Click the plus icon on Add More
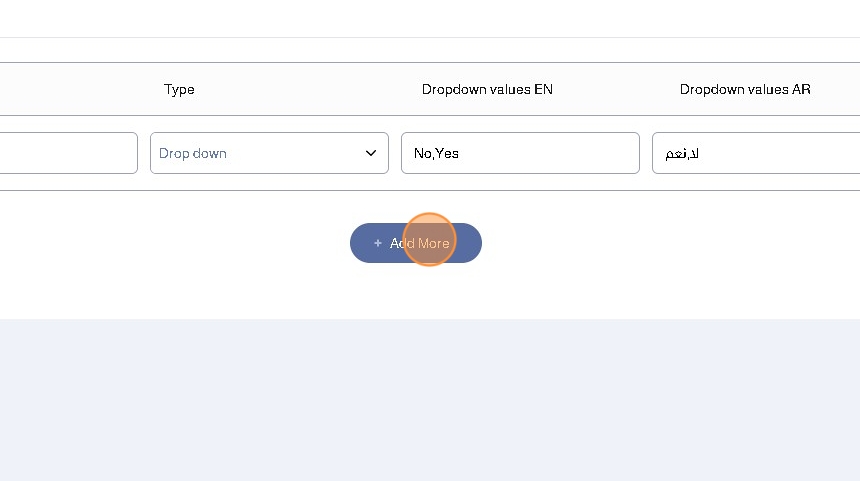This screenshot has height=481, width=860. click(x=378, y=243)
